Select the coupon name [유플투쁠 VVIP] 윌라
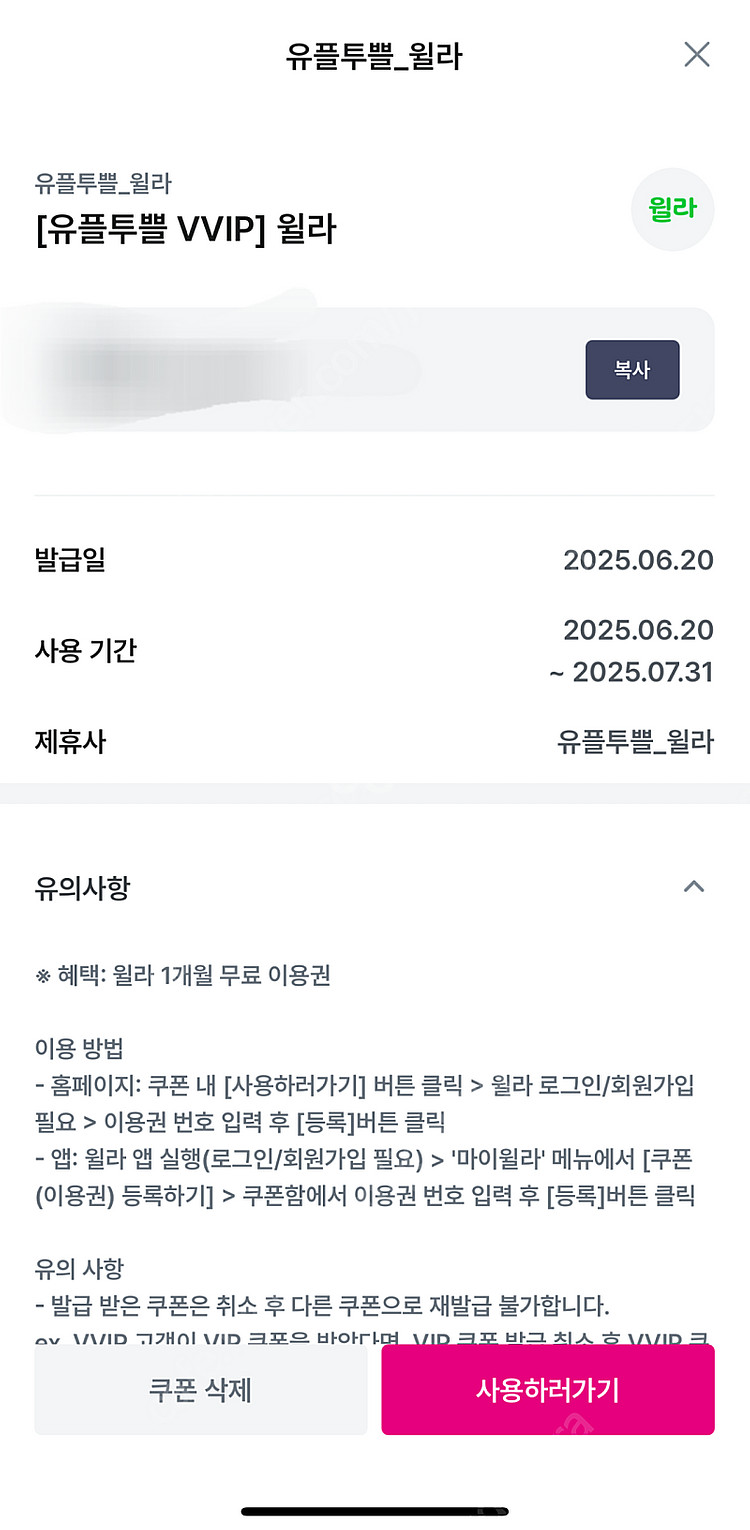This screenshot has height=1530, width=750. coord(185,230)
